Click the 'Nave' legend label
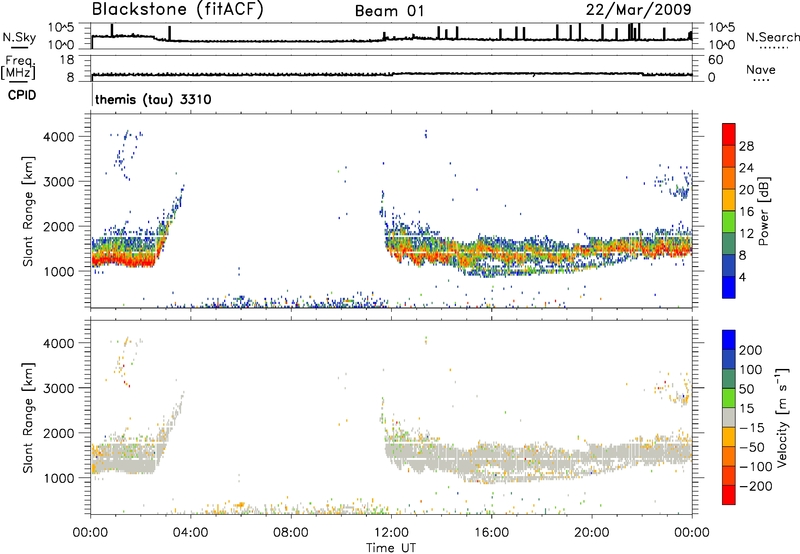The width and height of the screenshot is (800, 554). click(761, 69)
